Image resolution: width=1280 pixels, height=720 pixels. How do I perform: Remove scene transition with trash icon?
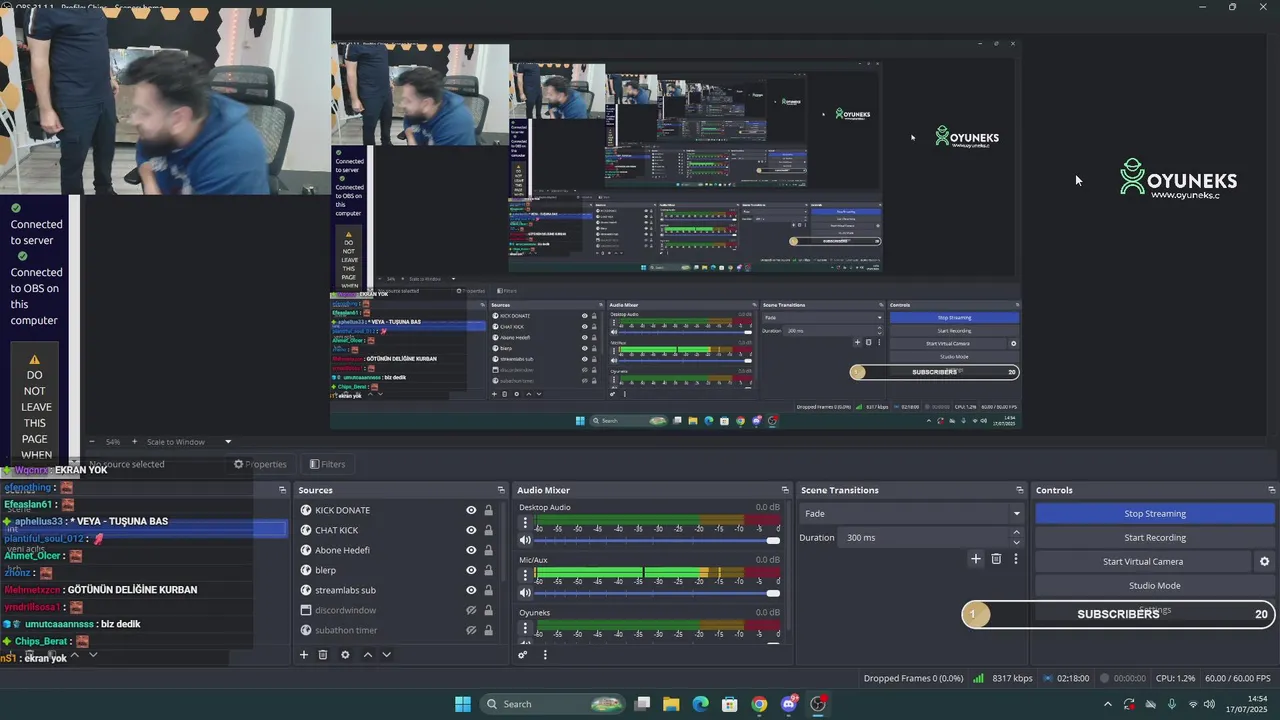996,559
